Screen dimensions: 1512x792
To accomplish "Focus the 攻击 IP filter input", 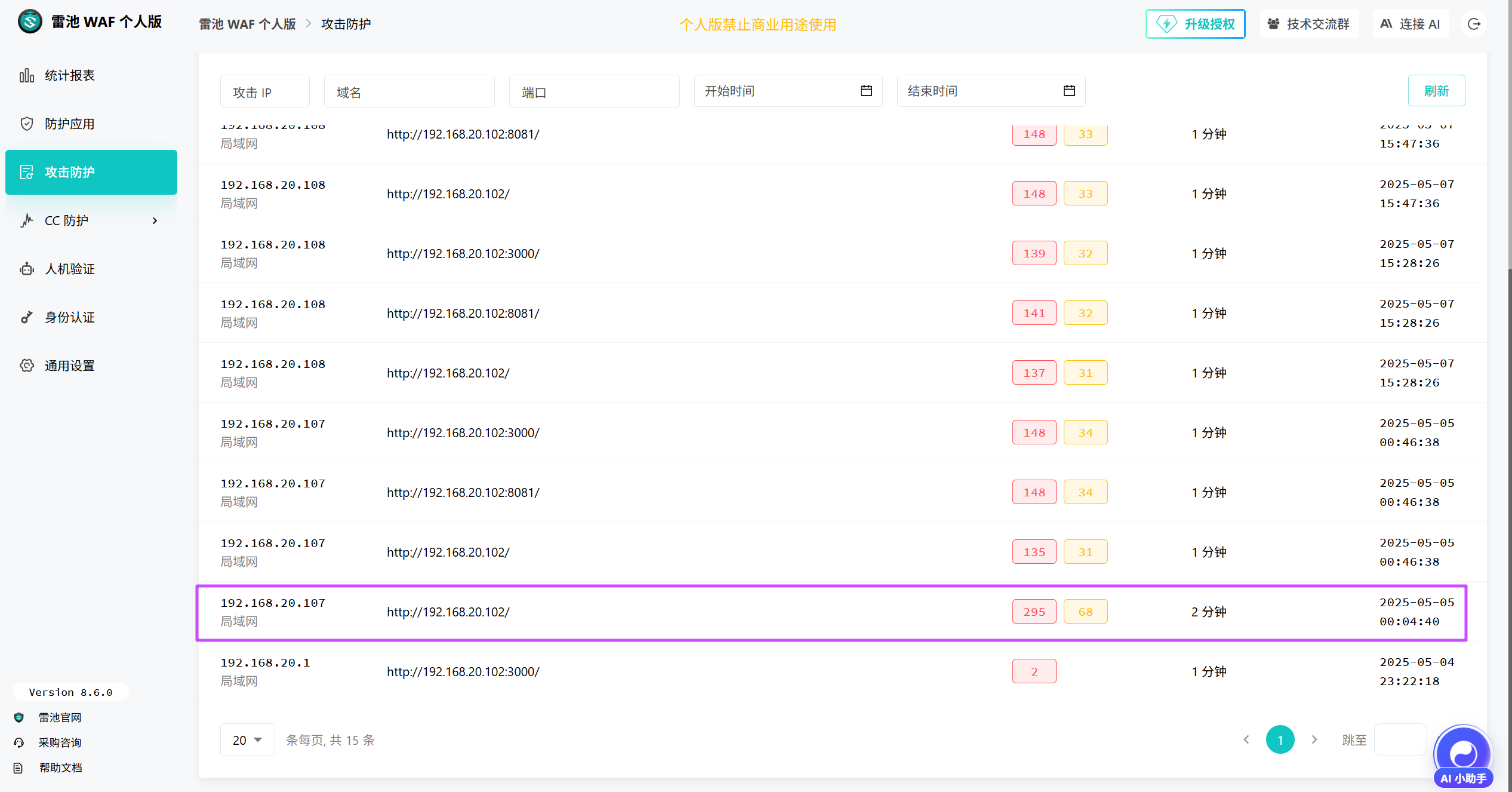I will pyautogui.click(x=264, y=92).
